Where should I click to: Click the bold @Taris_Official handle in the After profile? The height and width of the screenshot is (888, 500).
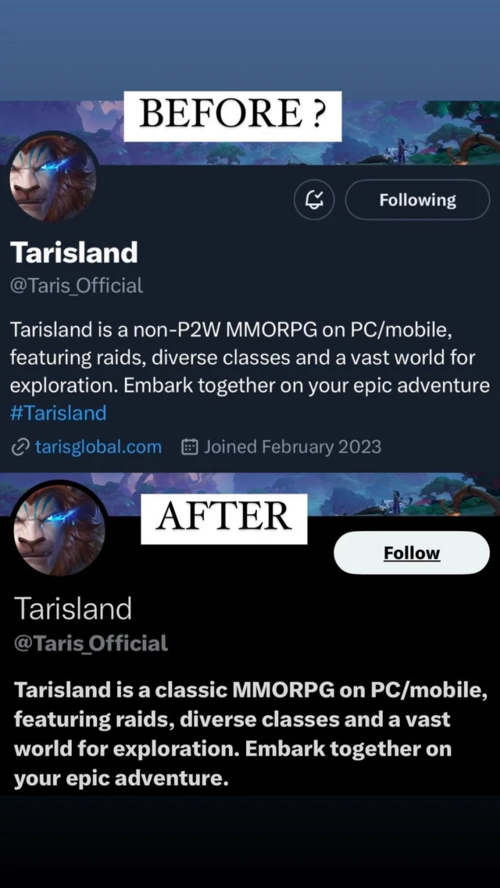point(91,643)
